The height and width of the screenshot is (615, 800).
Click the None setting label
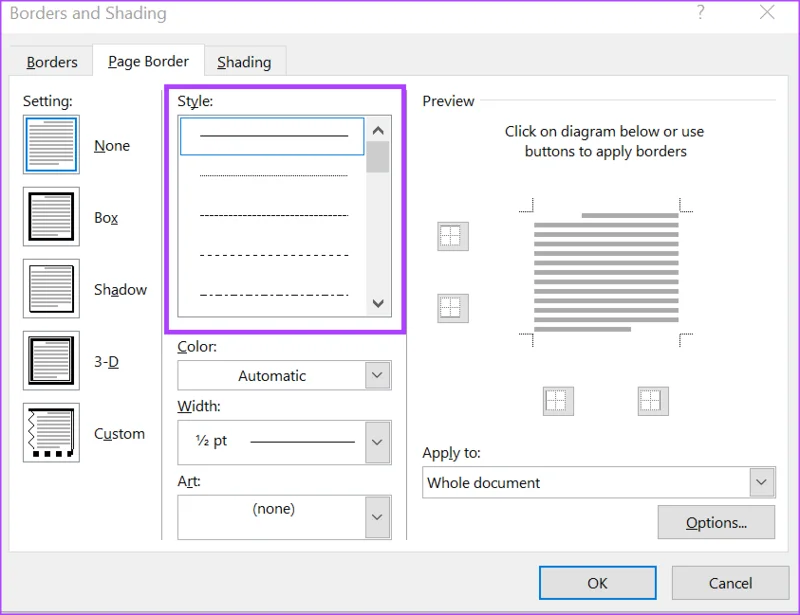[x=112, y=145]
